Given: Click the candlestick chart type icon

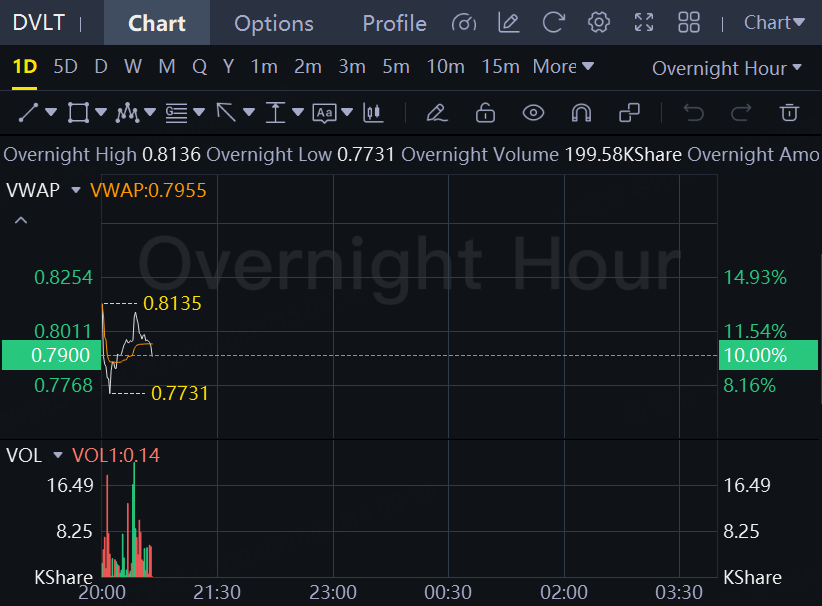Looking at the screenshot, I should (373, 113).
